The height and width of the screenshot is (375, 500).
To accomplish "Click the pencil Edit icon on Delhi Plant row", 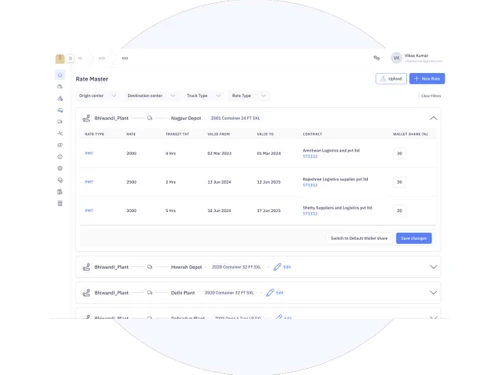I will (x=270, y=293).
